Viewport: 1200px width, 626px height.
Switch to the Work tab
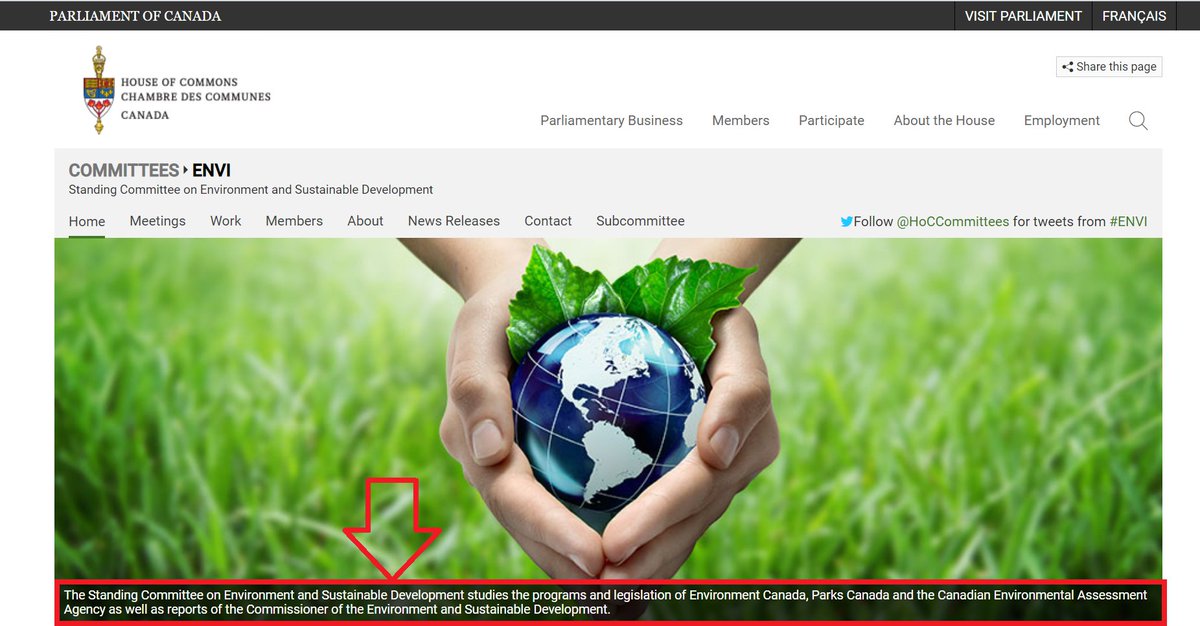point(225,221)
